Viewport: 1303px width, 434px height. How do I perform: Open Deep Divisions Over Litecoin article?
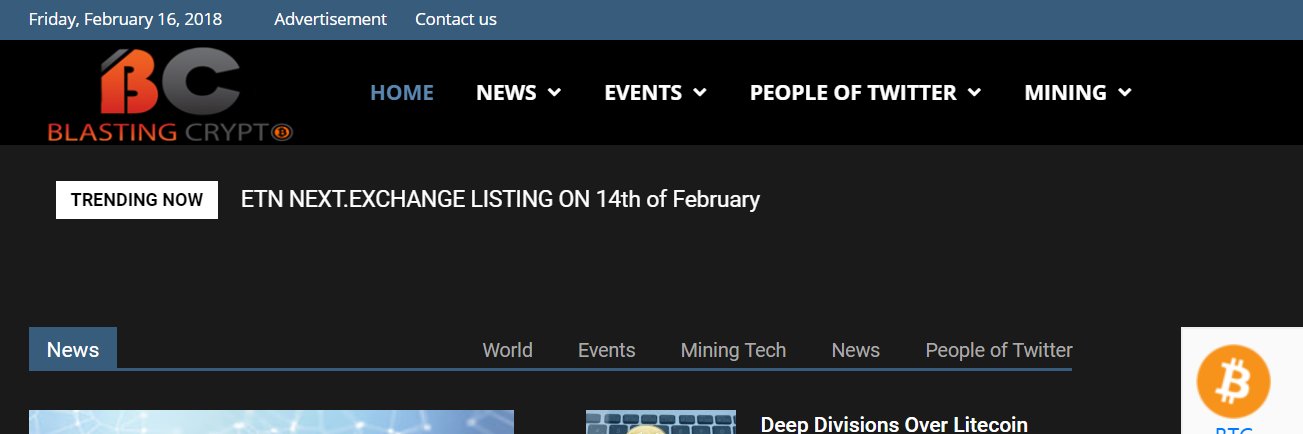pos(894,424)
